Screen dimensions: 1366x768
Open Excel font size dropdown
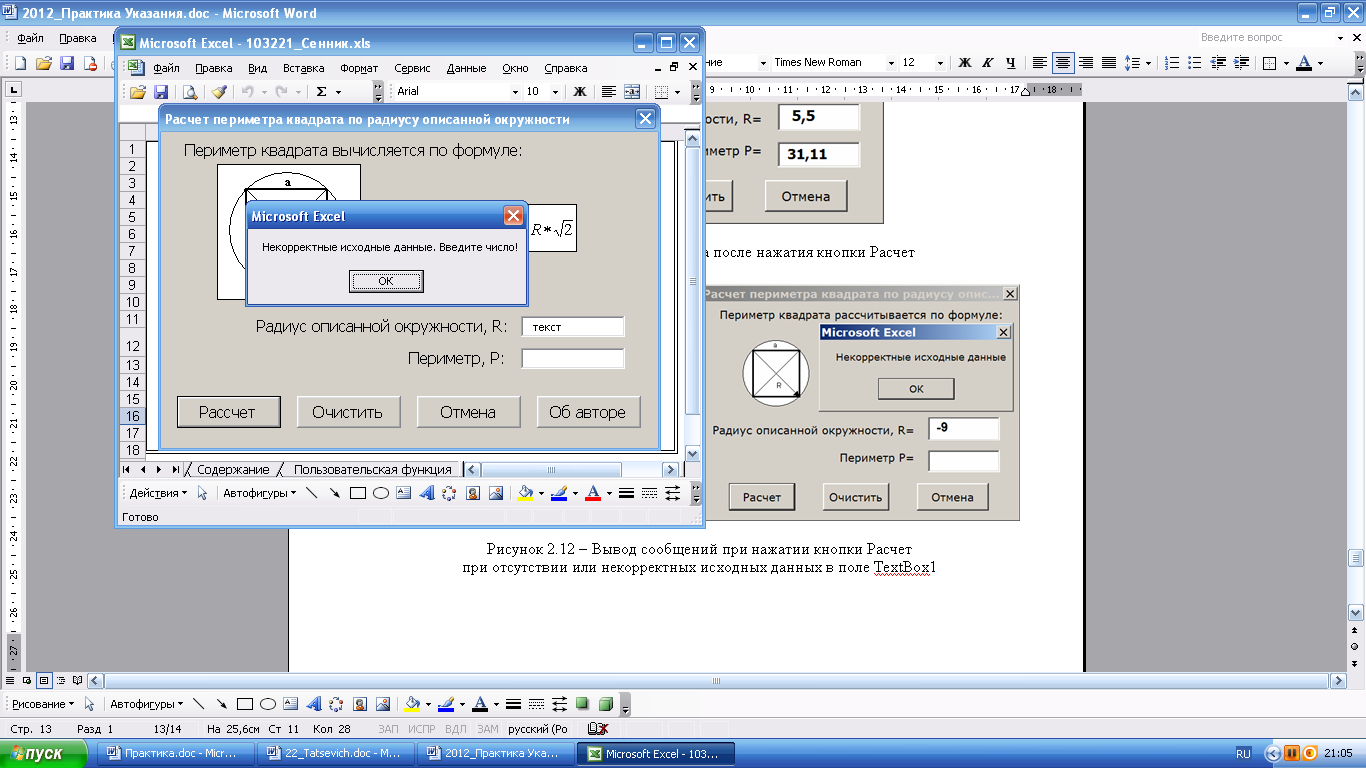[x=556, y=91]
